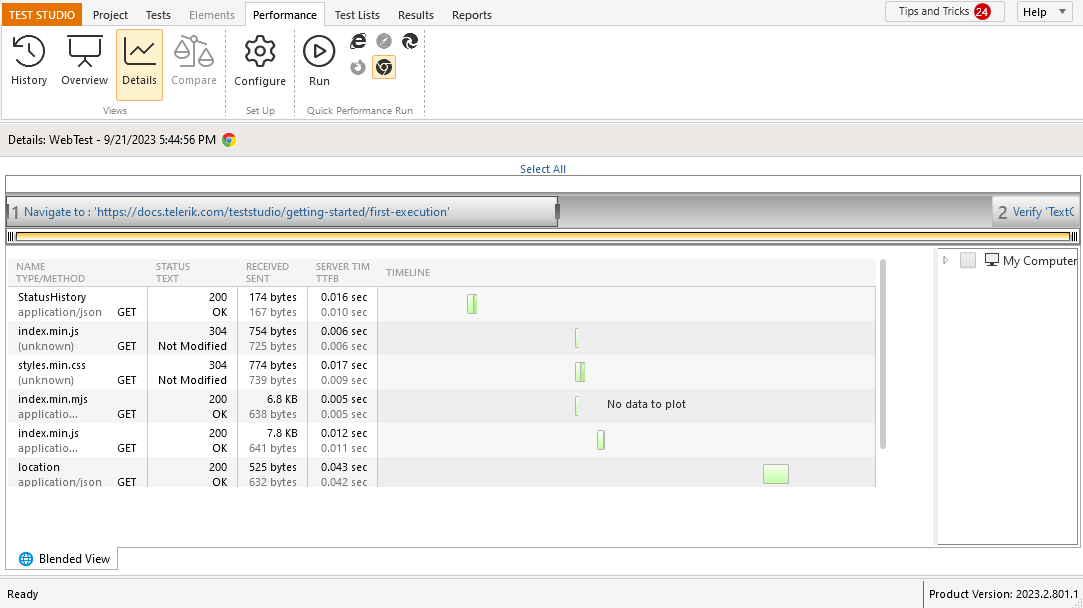Open the Test Lists tab
The image size is (1083, 608).
click(357, 15)
